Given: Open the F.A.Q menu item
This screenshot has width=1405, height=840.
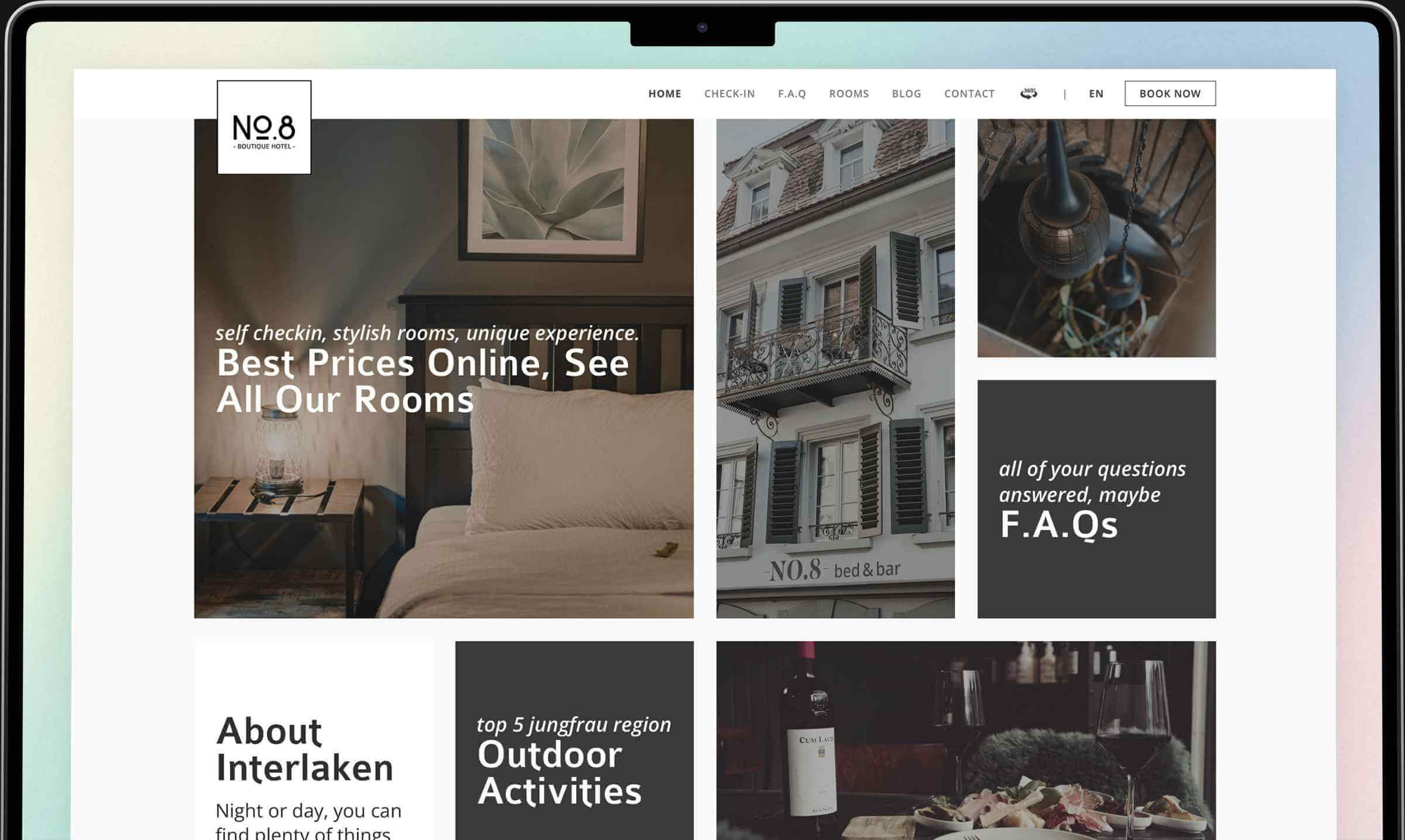Looking at the screenshot, I should [791, 94].
